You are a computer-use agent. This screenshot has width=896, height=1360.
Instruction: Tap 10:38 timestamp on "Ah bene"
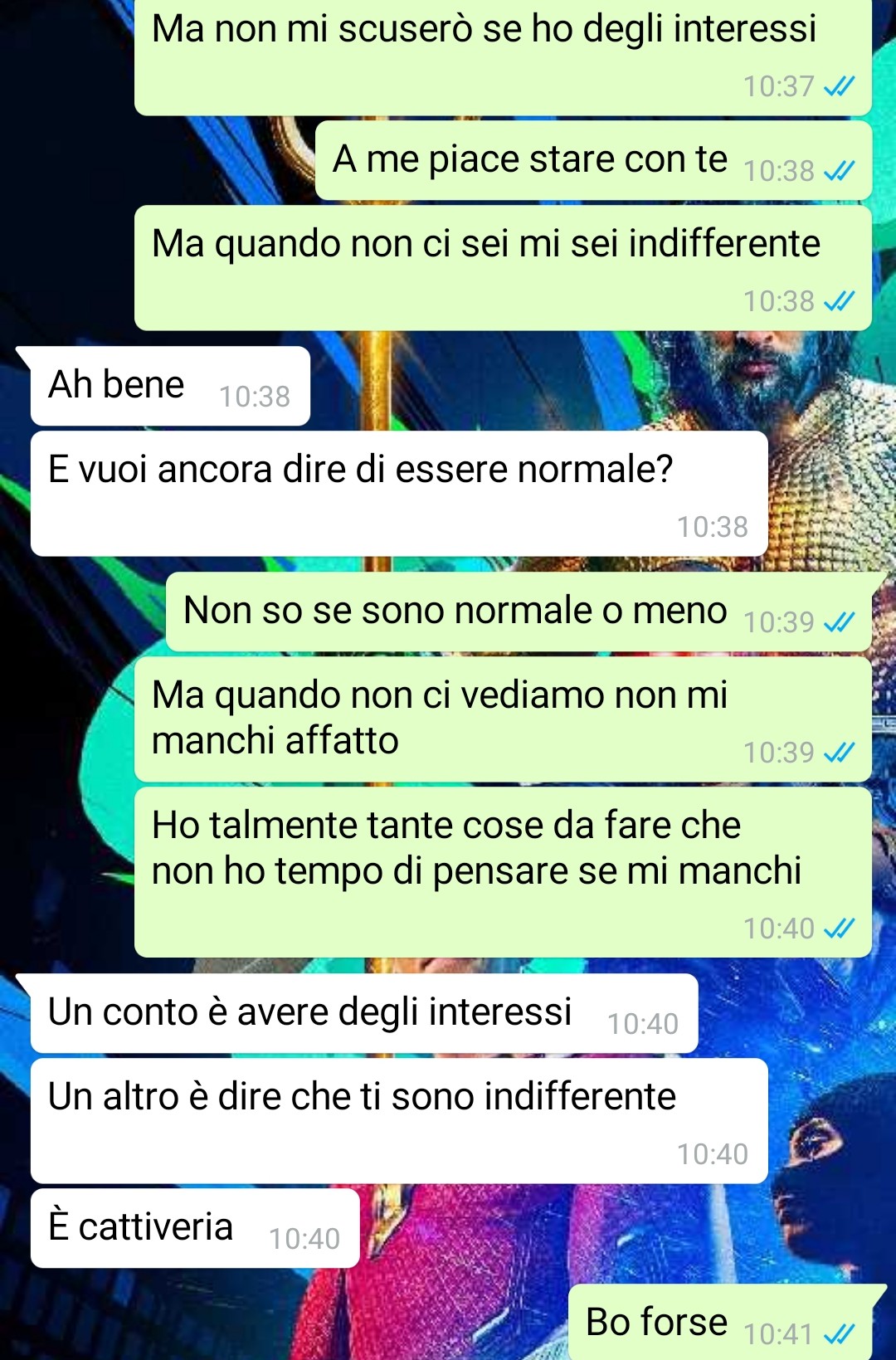pos(255,397)
